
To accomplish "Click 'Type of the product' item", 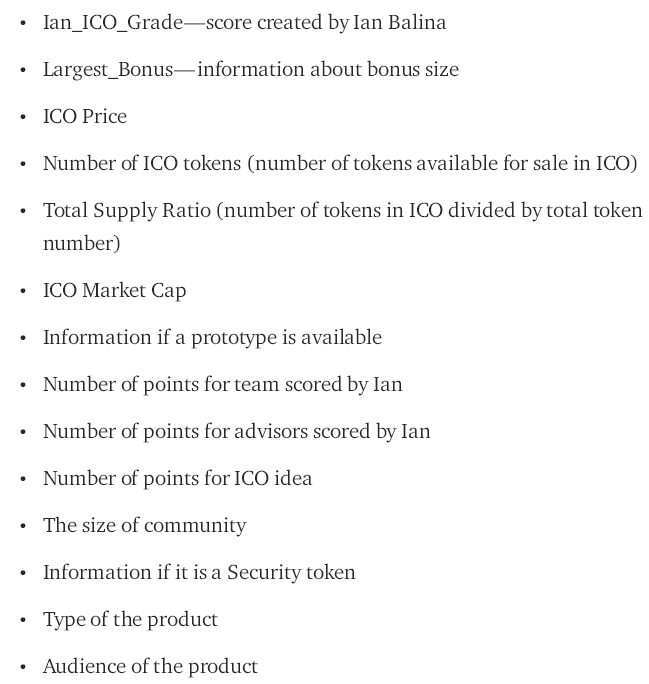I will [x=130, y=619].
